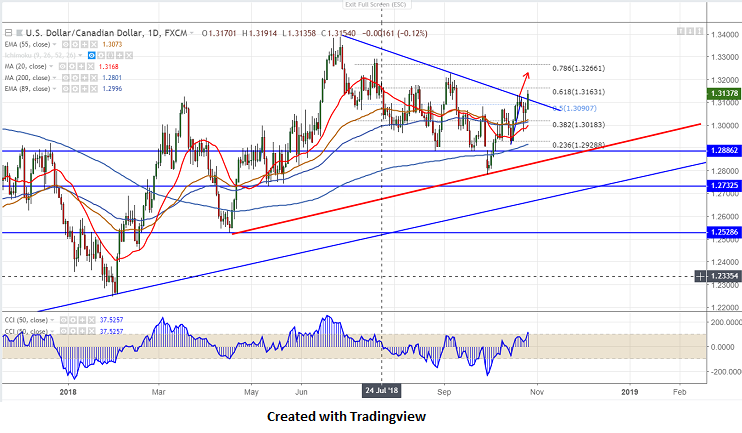The image size is (742, 433).
Task: Open settings gear for MA (20, close)
Action: (72, 67)
